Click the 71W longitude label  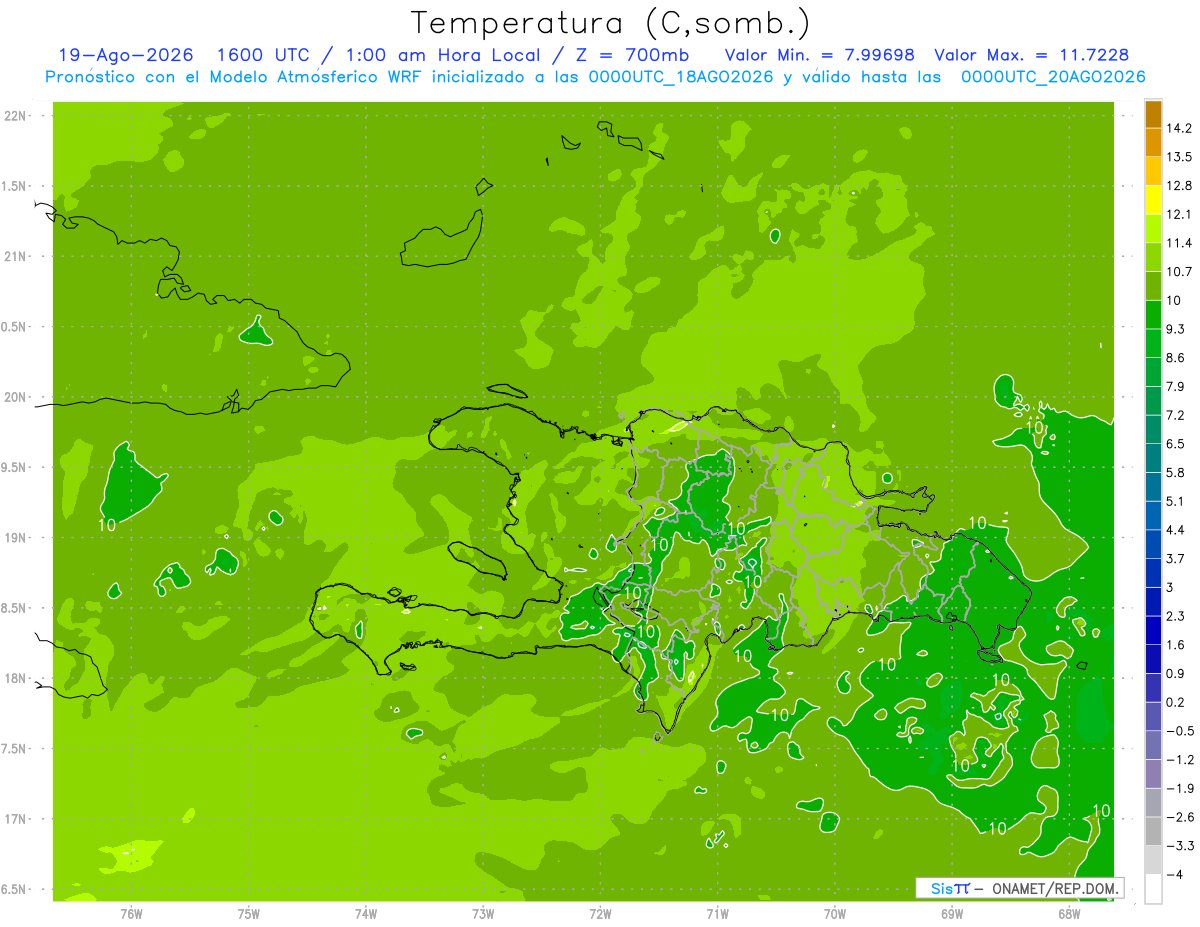717,913
